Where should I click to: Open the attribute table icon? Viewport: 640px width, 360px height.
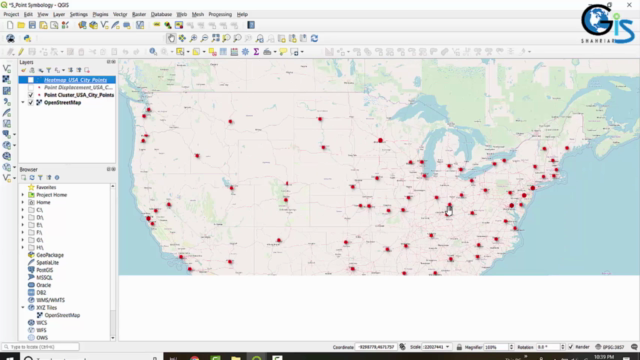[223, 52]
